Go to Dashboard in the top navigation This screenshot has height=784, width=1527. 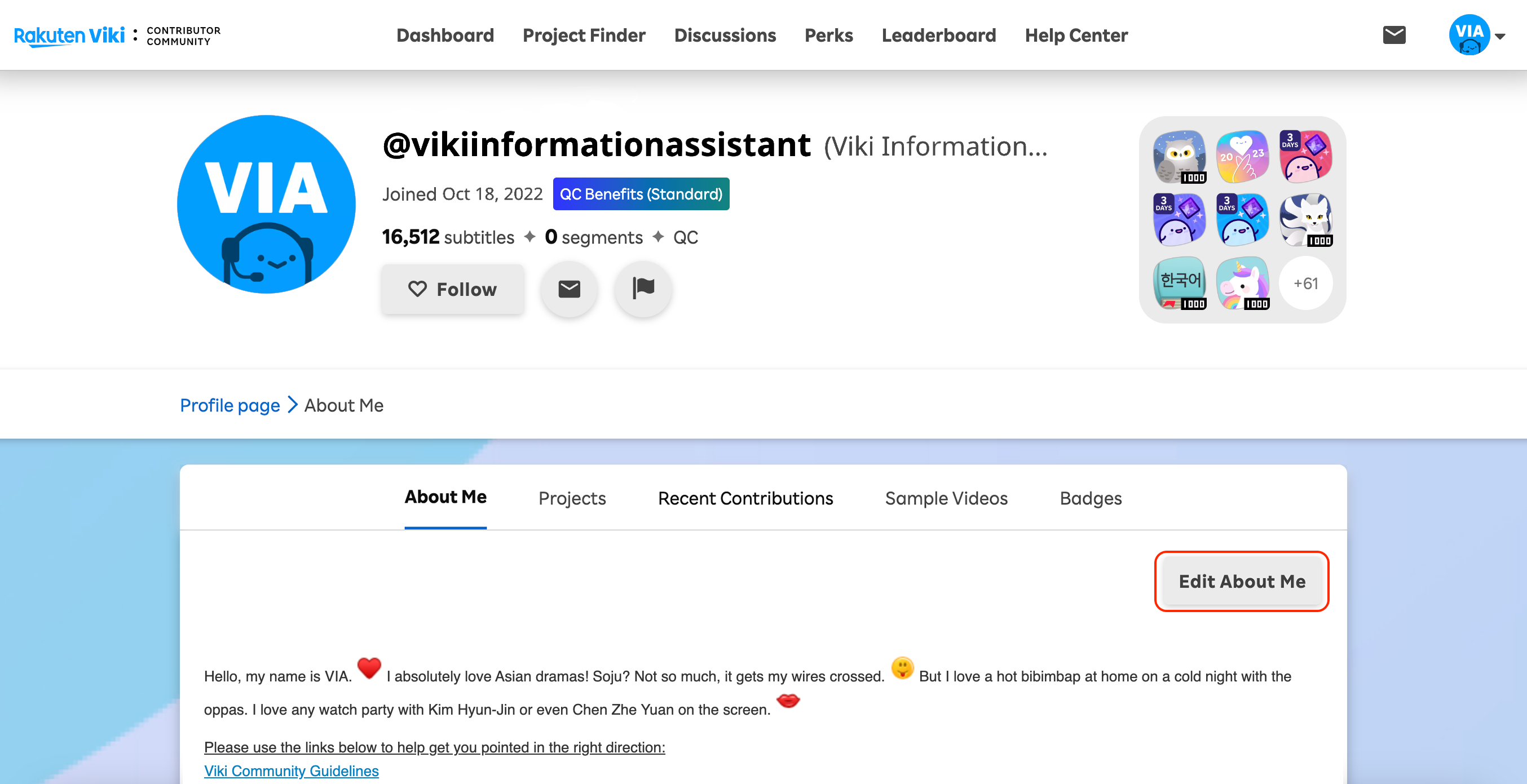(x=445, y=36)
